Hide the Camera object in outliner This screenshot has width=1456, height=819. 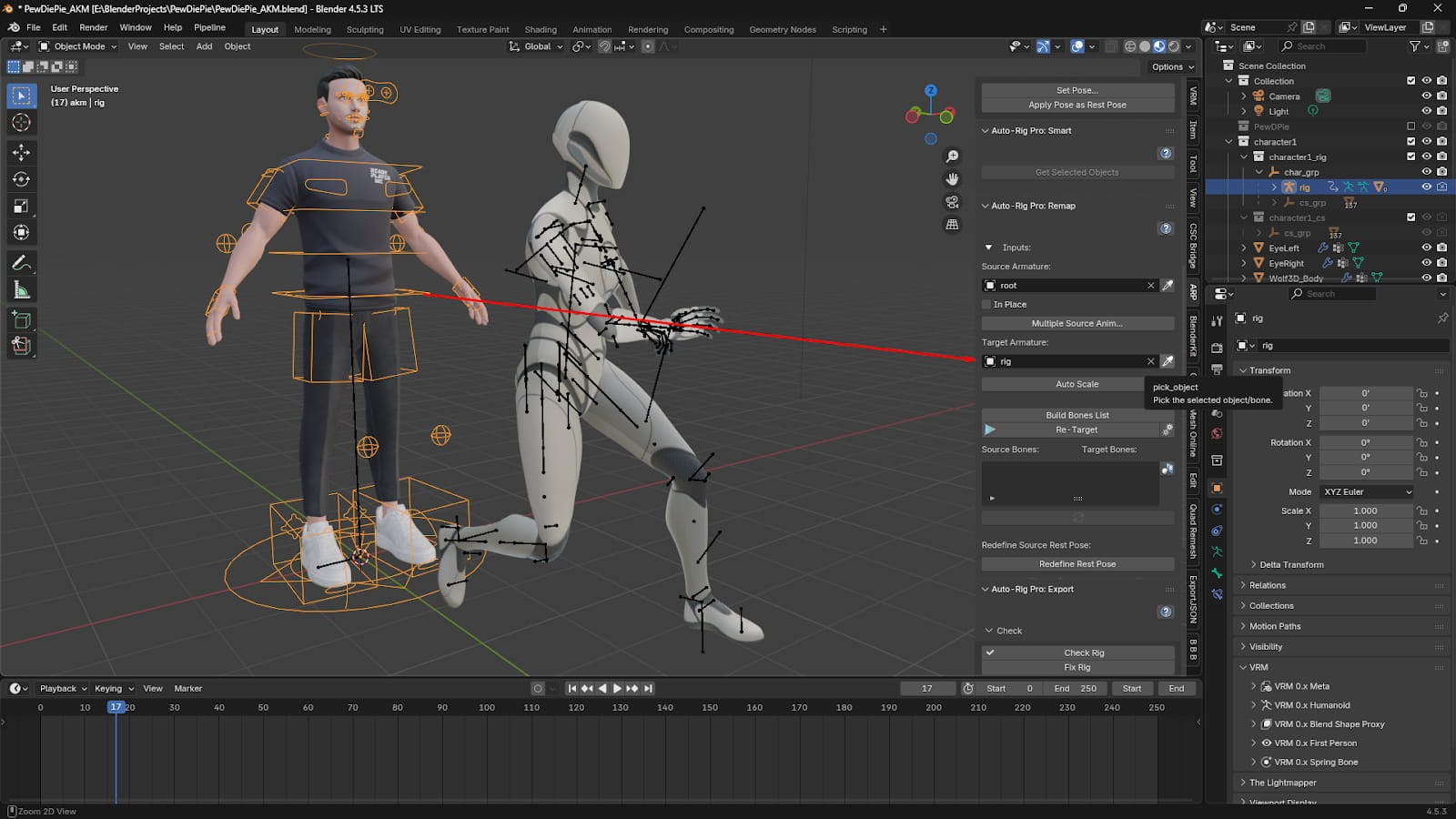pos(1426,96)
